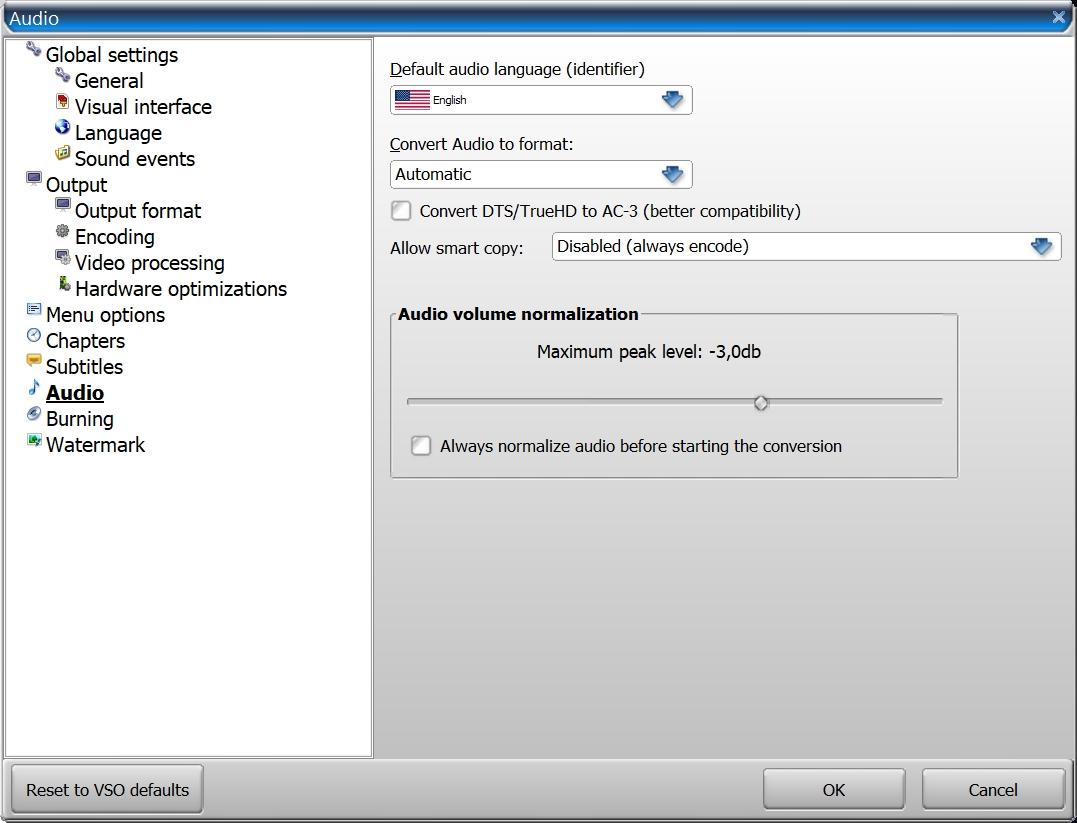Open Burning settings
Viewport: 1077px width, 823px height.
[x=80, y=419]
